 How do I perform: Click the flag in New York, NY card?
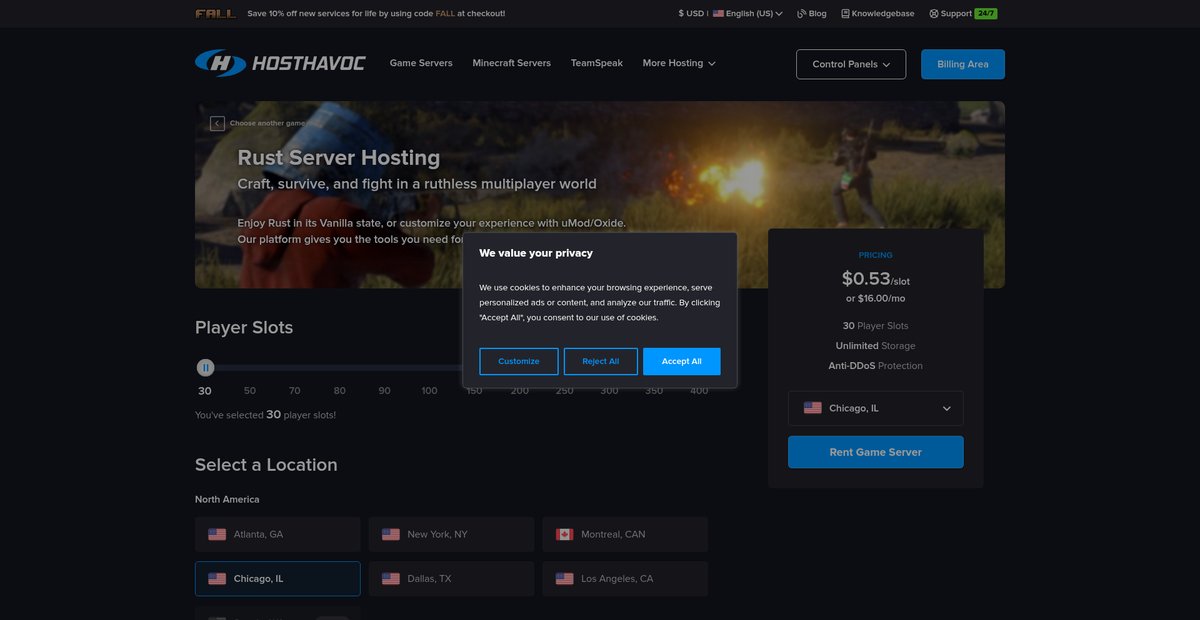click(x=391, y=534)
